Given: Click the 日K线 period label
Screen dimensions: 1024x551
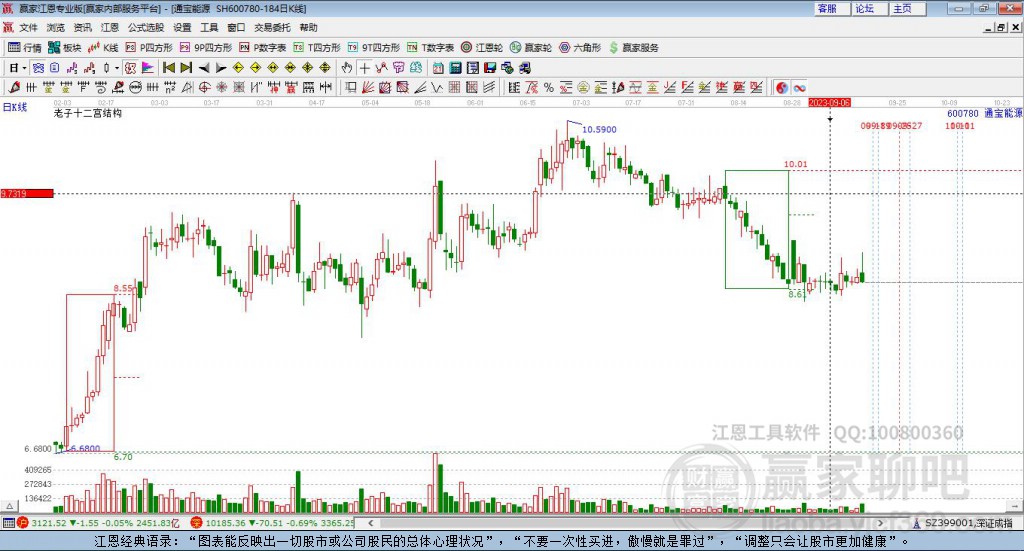Looking at the screenshot, I should 15,107.
